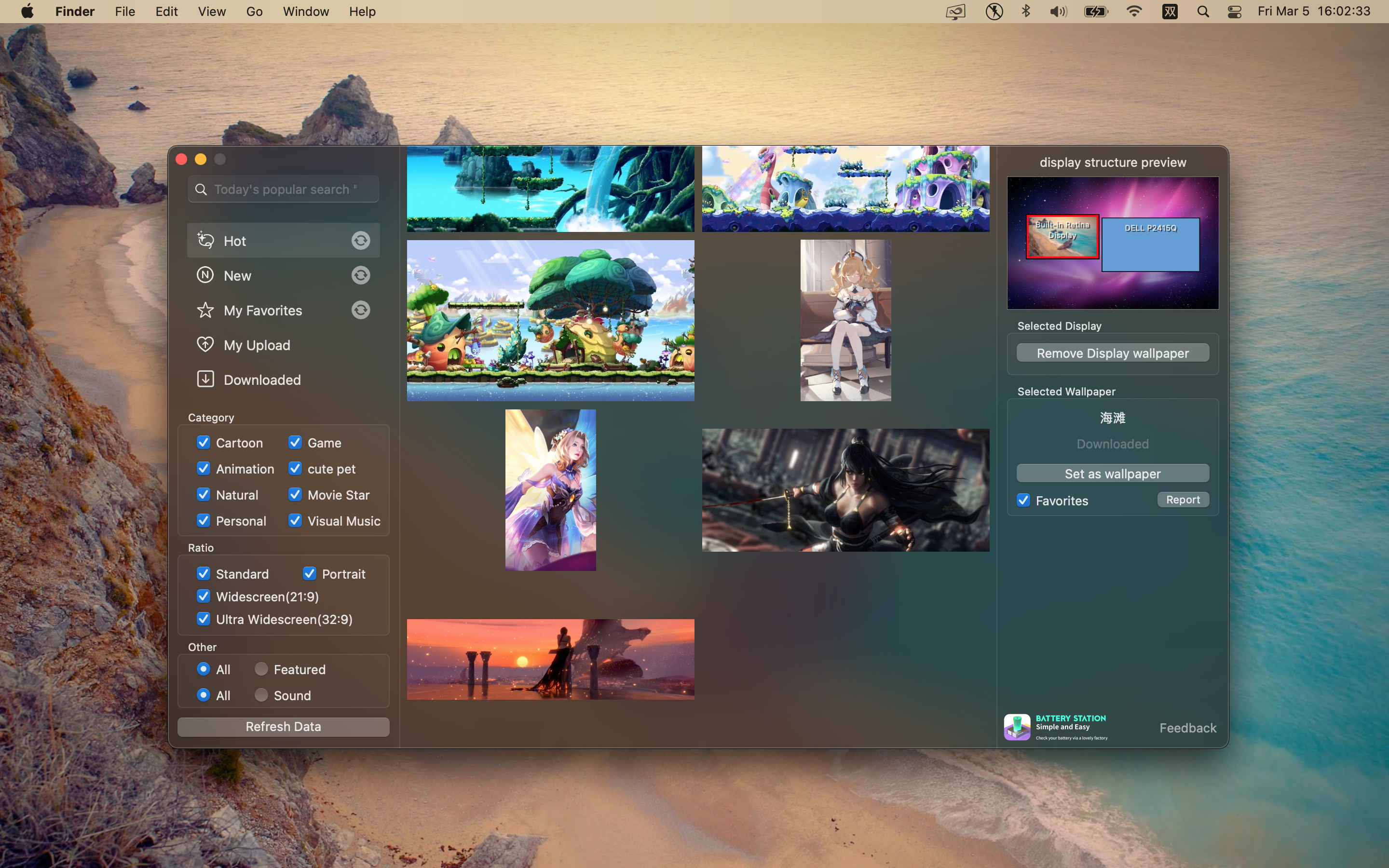
Task: Select the All radio beside Featured
Action: click(203, 669)
